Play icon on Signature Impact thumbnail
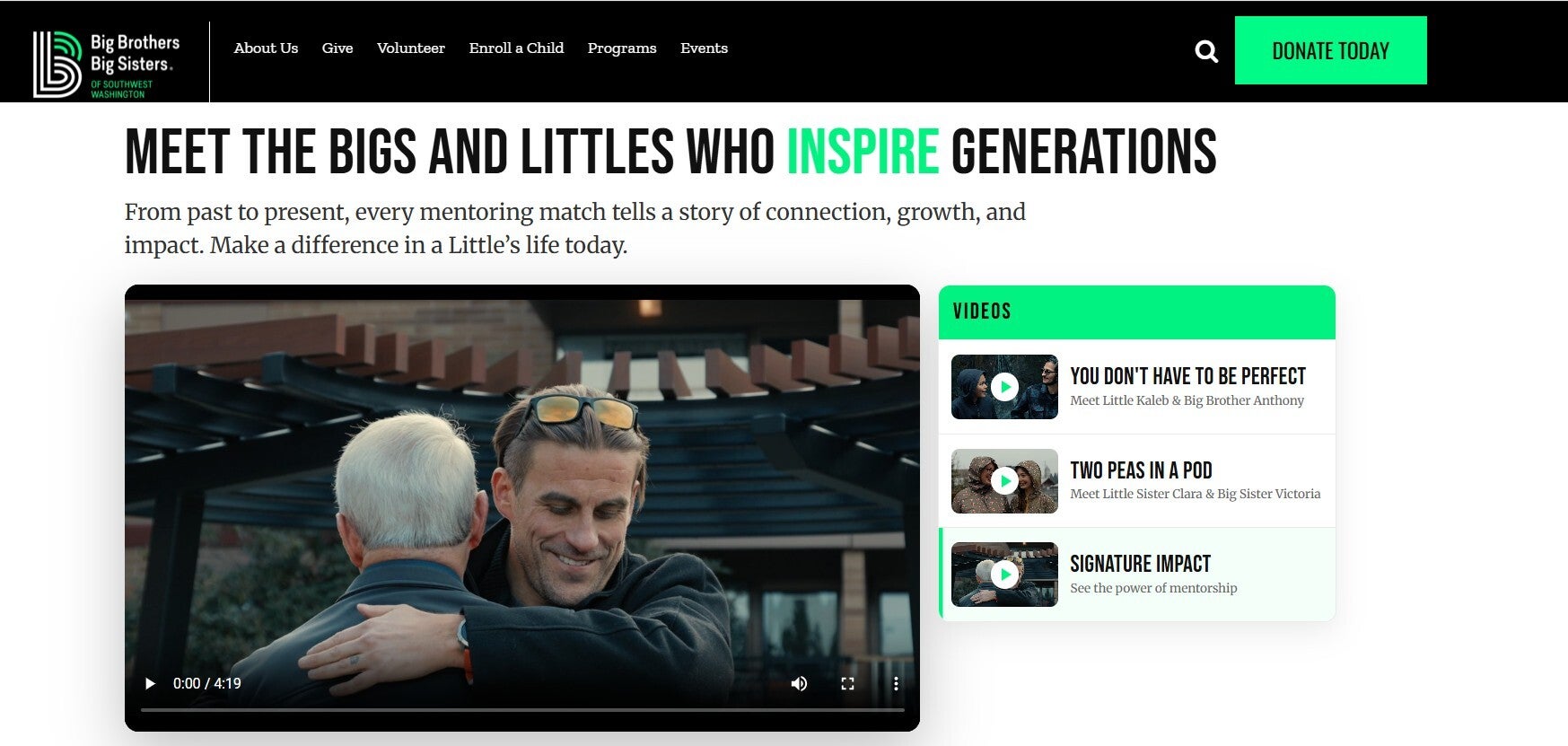 (x=1004, y=575)
